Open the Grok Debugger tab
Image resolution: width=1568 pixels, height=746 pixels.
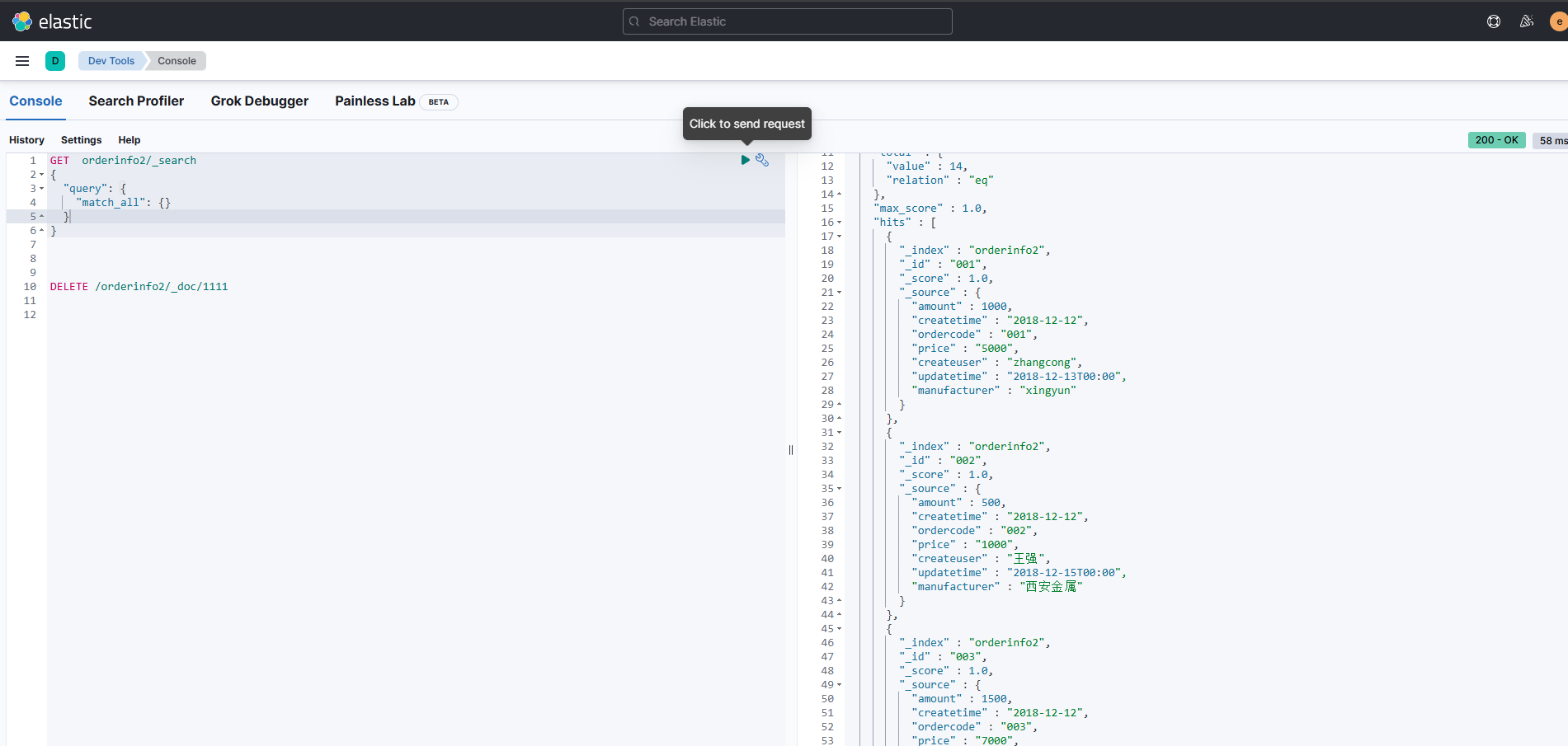pos(259,101)
